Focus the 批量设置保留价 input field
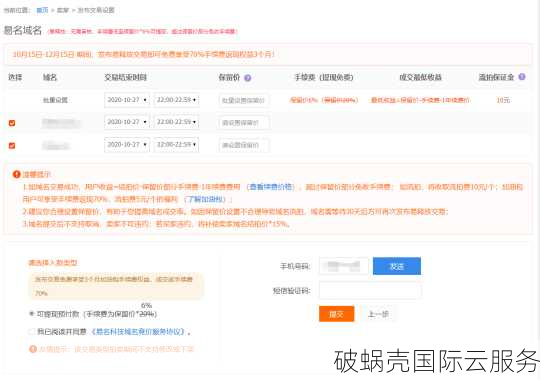The height and width of the screenshot is (380, 540). click(x=244, y=100)
